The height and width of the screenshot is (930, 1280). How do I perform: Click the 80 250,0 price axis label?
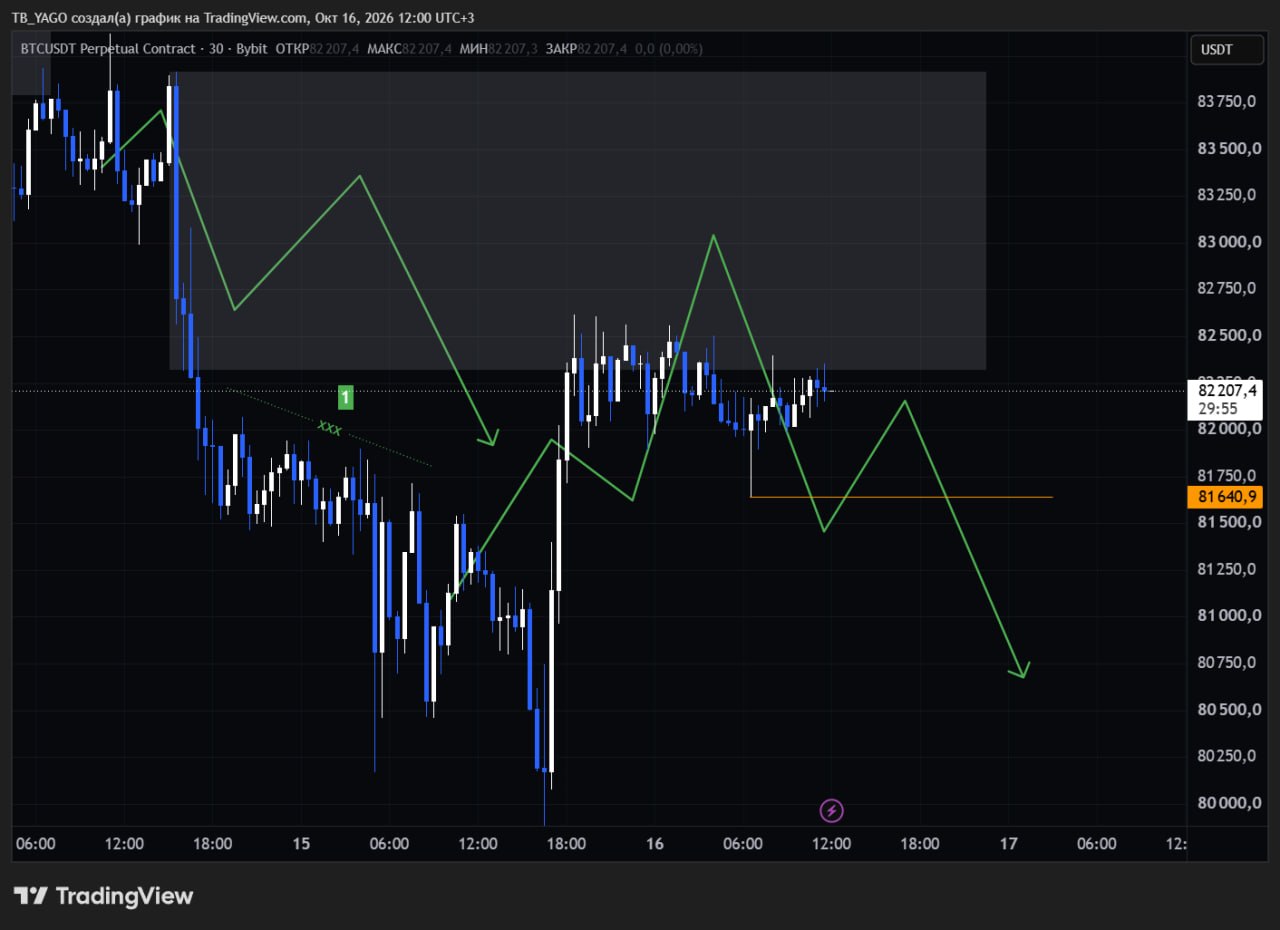pos(1226,756)
